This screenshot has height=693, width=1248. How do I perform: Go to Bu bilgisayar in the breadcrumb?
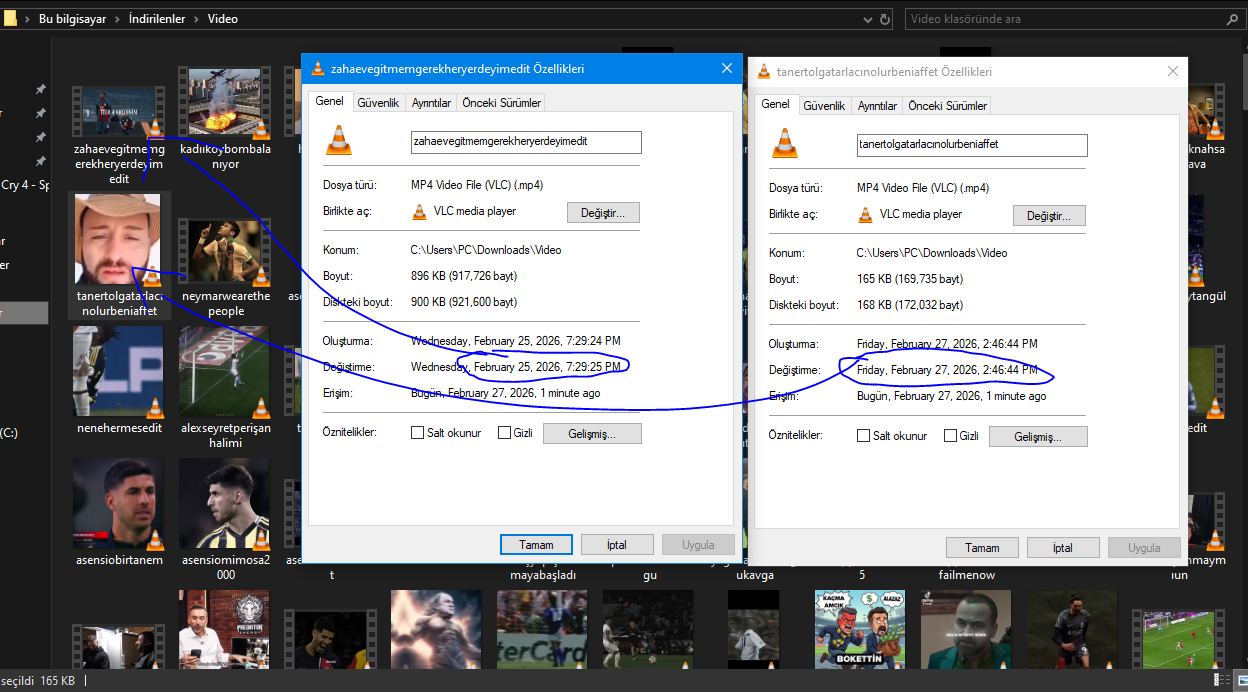(72, 19)
